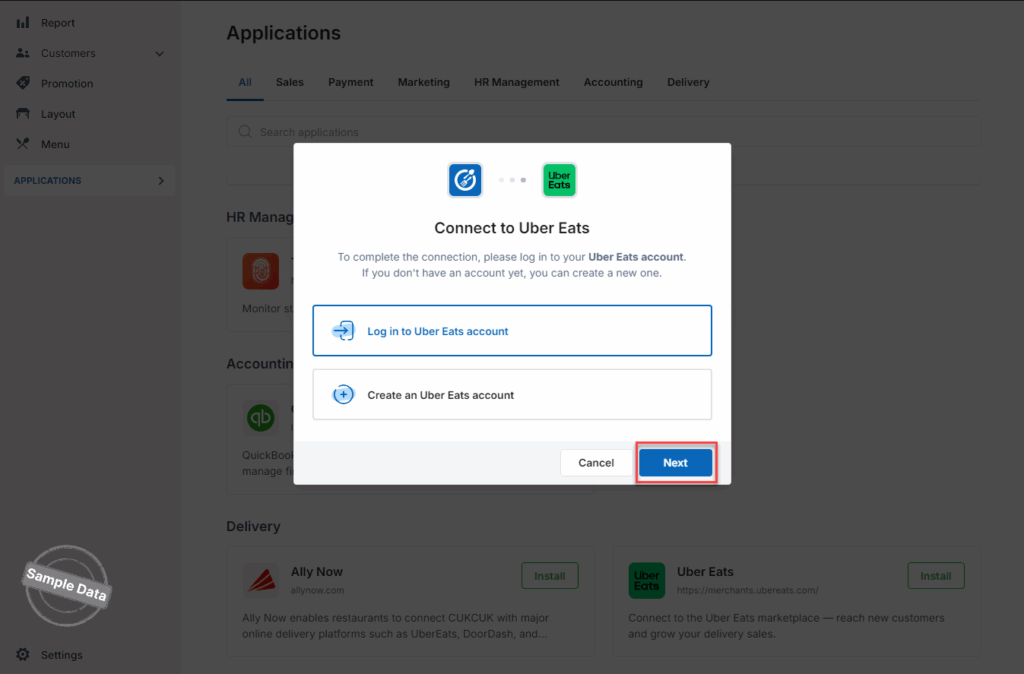Select Create an Uber Eats account option
The image size is (1024, 674).
(511, 395)
